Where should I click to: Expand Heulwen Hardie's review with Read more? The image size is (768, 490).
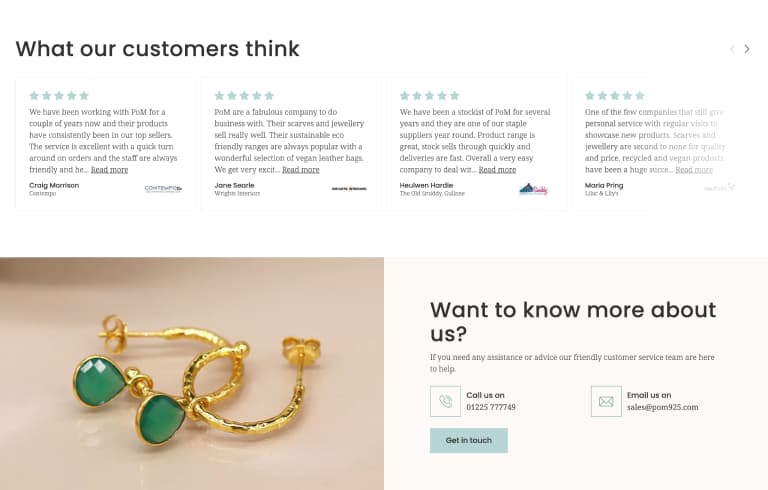pyautogui.click(x=497, y=170)
